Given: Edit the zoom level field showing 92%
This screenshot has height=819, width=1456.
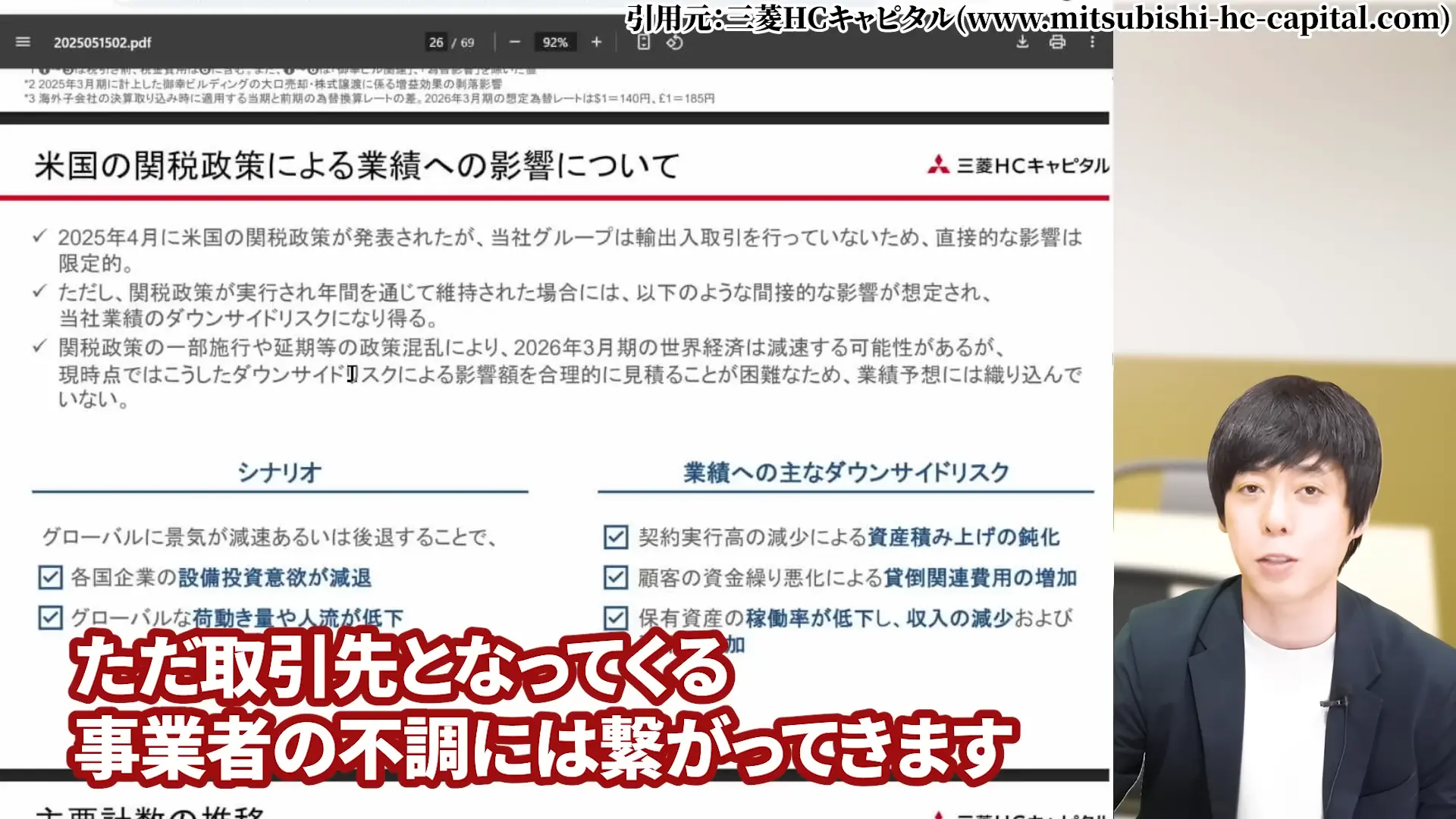Looking at the screenshot, I should [x=555, y=42].
